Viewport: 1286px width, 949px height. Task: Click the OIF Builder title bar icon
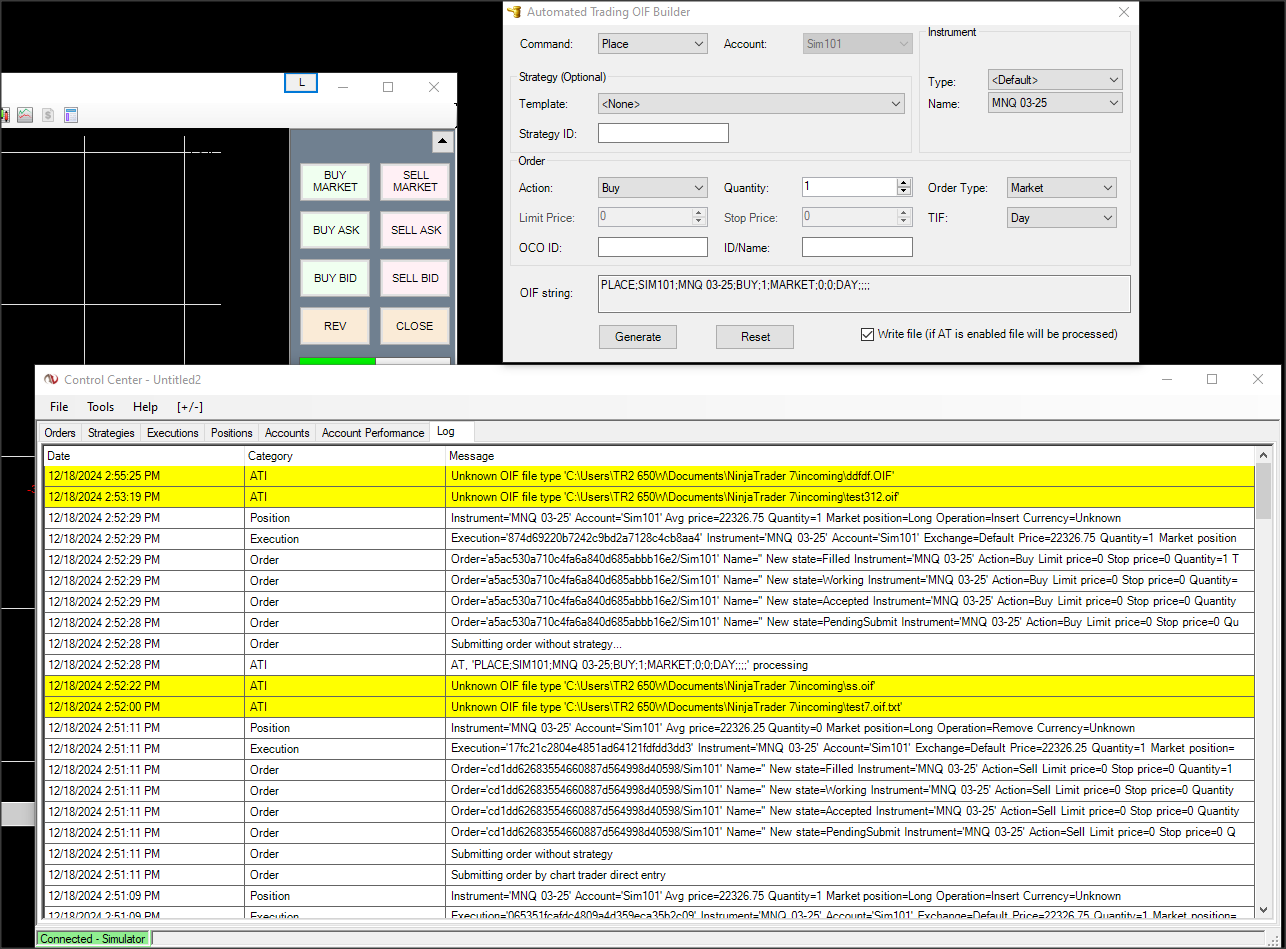[514, 12]
